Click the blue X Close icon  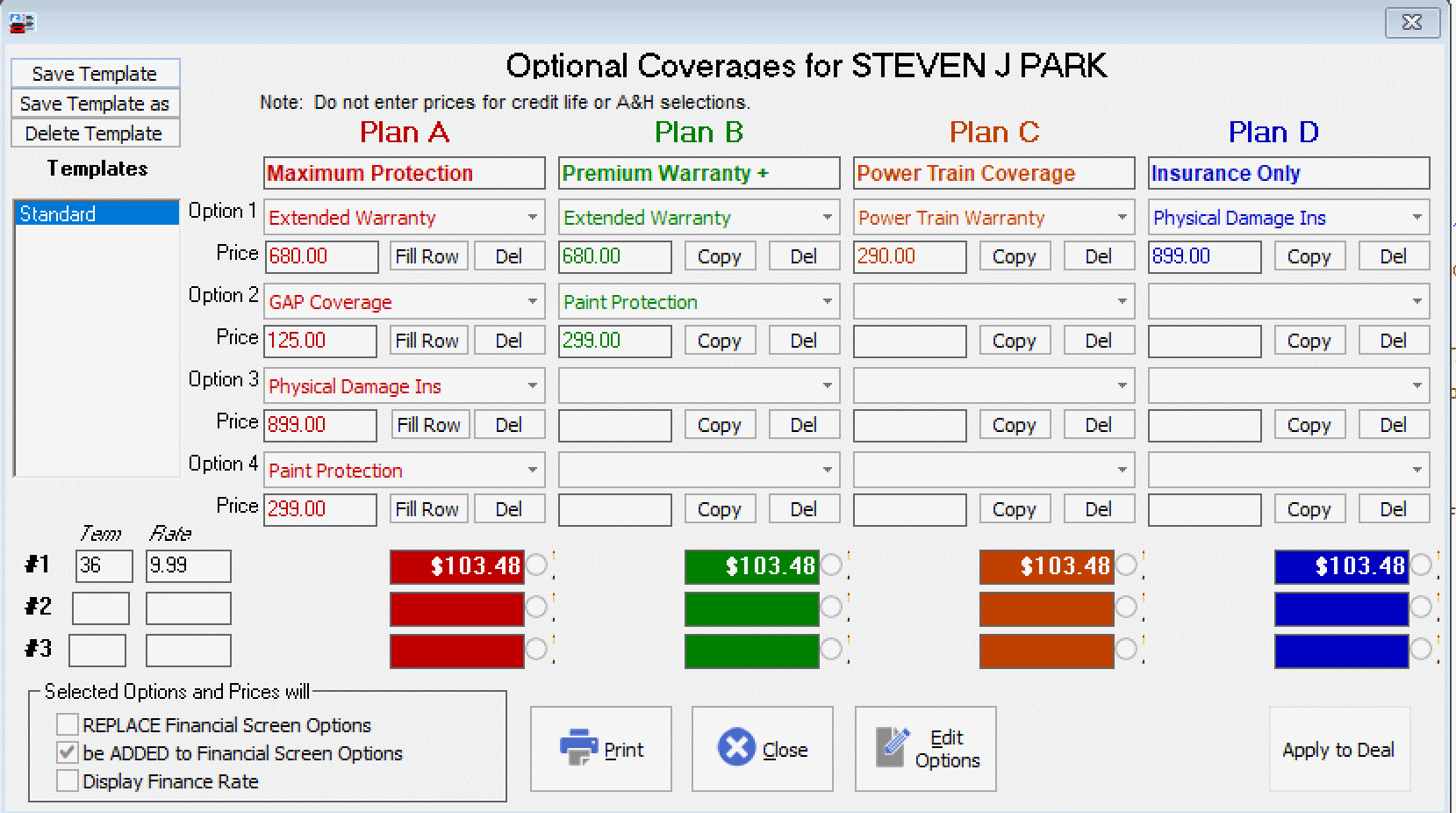tap(735, 748)
